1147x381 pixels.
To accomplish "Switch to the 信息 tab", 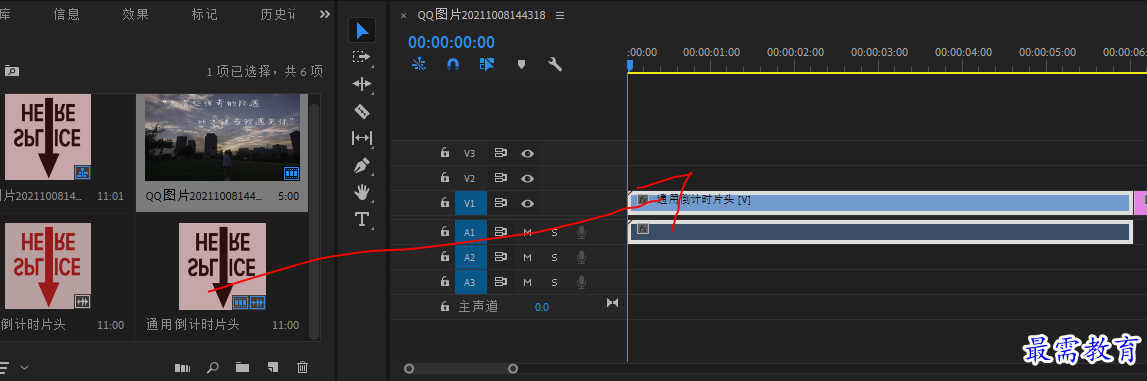I will coord(67,14).
